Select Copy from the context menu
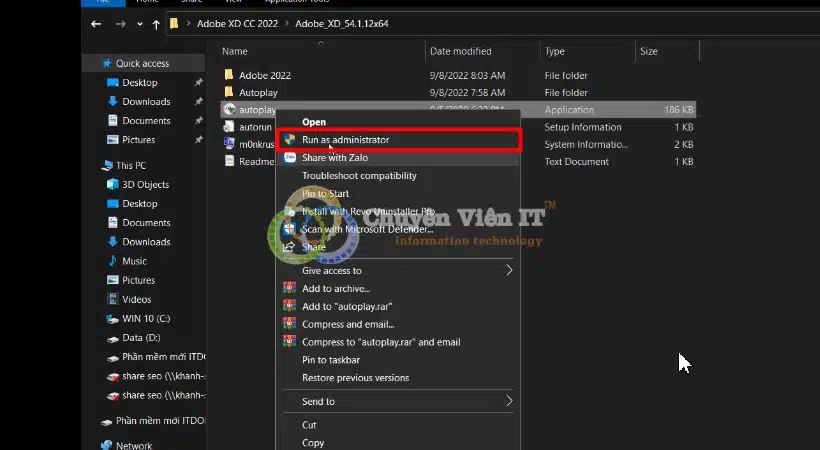Viewport: 820px width, 450px height. 313,442
